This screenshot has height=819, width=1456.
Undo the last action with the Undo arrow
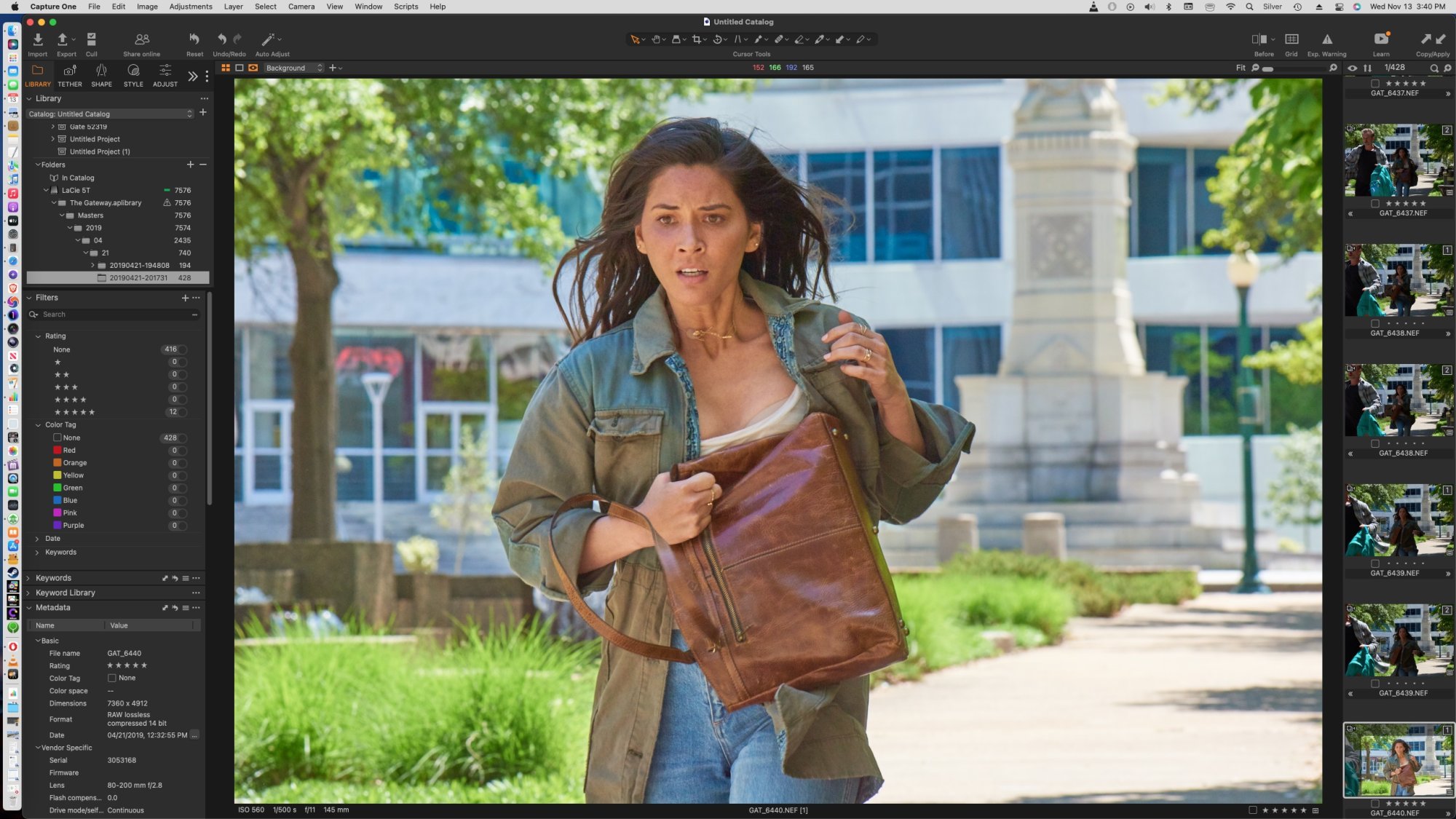pos(221,39)
